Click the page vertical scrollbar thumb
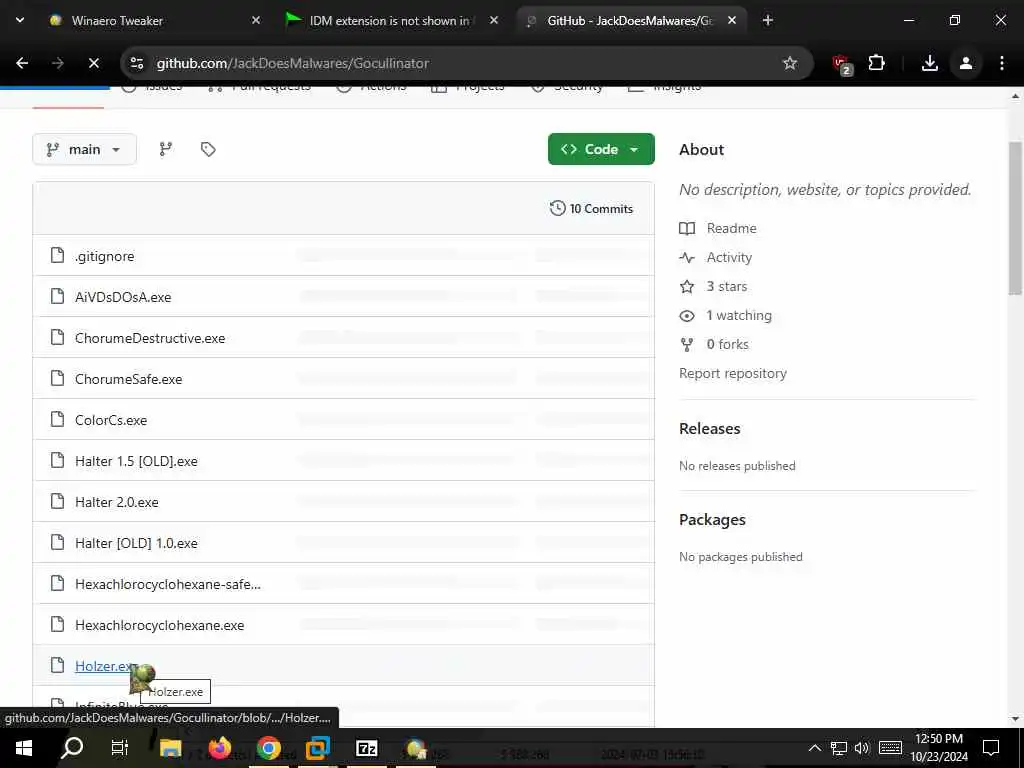1024x768 pixels. [x=1016, y=217]
